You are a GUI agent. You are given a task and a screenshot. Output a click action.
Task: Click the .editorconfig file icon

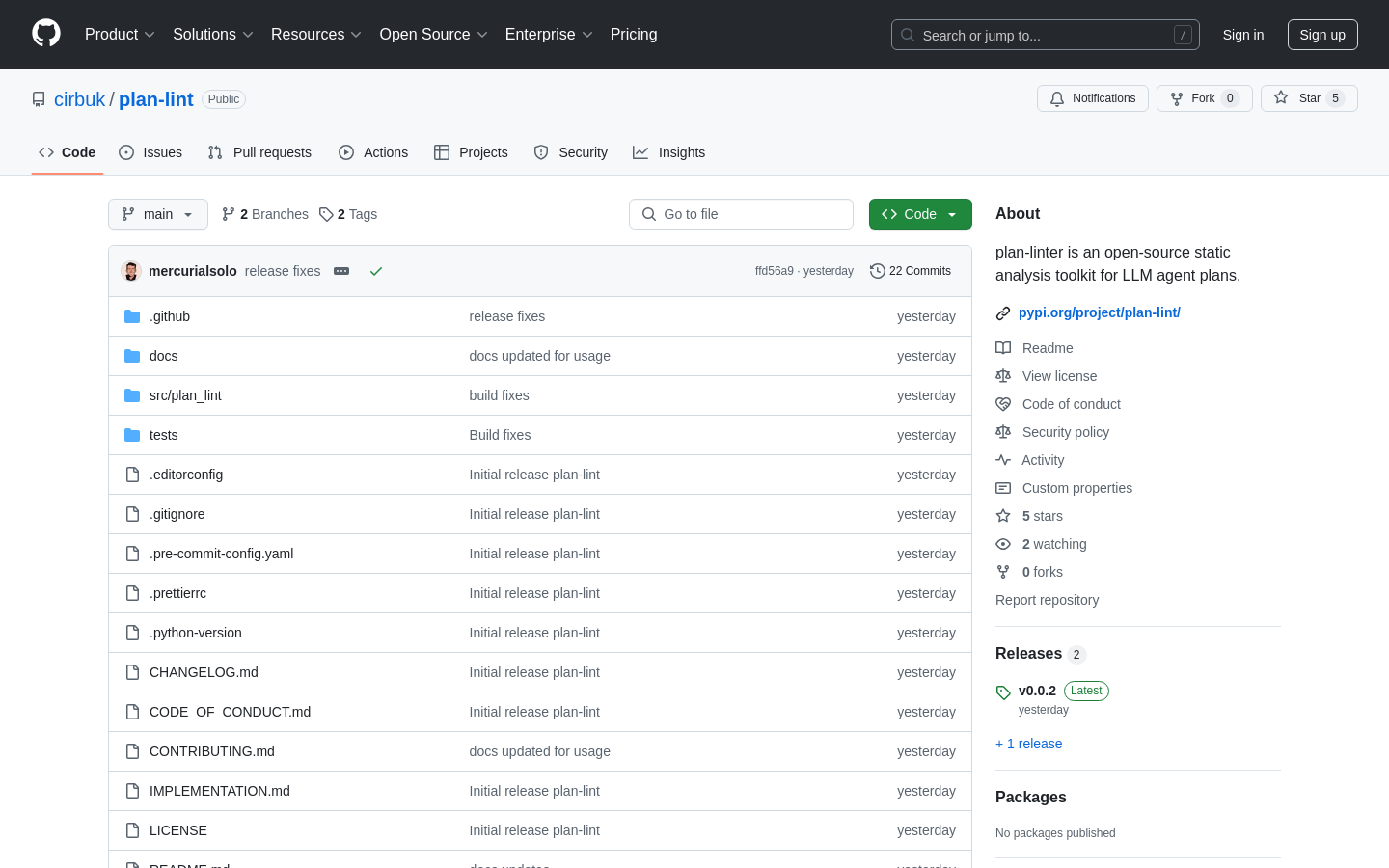(x=132, y=475)
